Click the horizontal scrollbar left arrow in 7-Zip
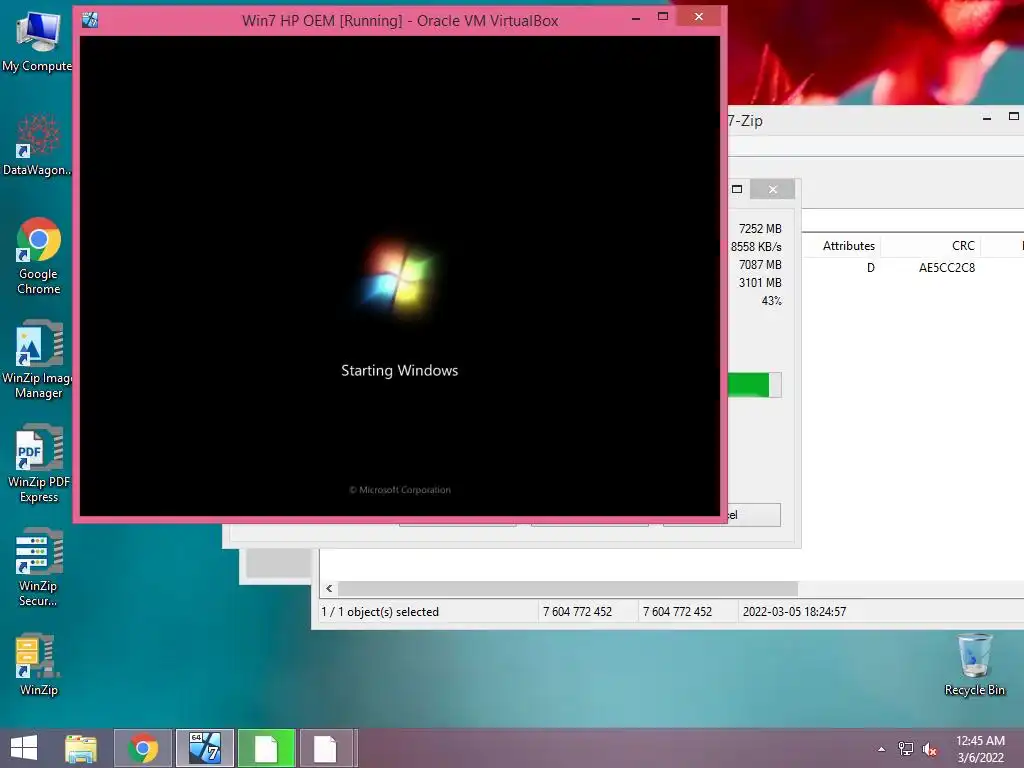The height and width of the screenshot is (768, 1024). [x=329, y=588]
